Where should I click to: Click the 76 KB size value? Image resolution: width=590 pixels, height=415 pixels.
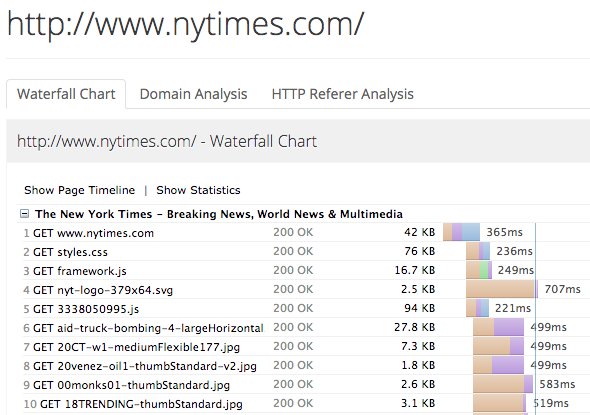[x=419, y=251]
